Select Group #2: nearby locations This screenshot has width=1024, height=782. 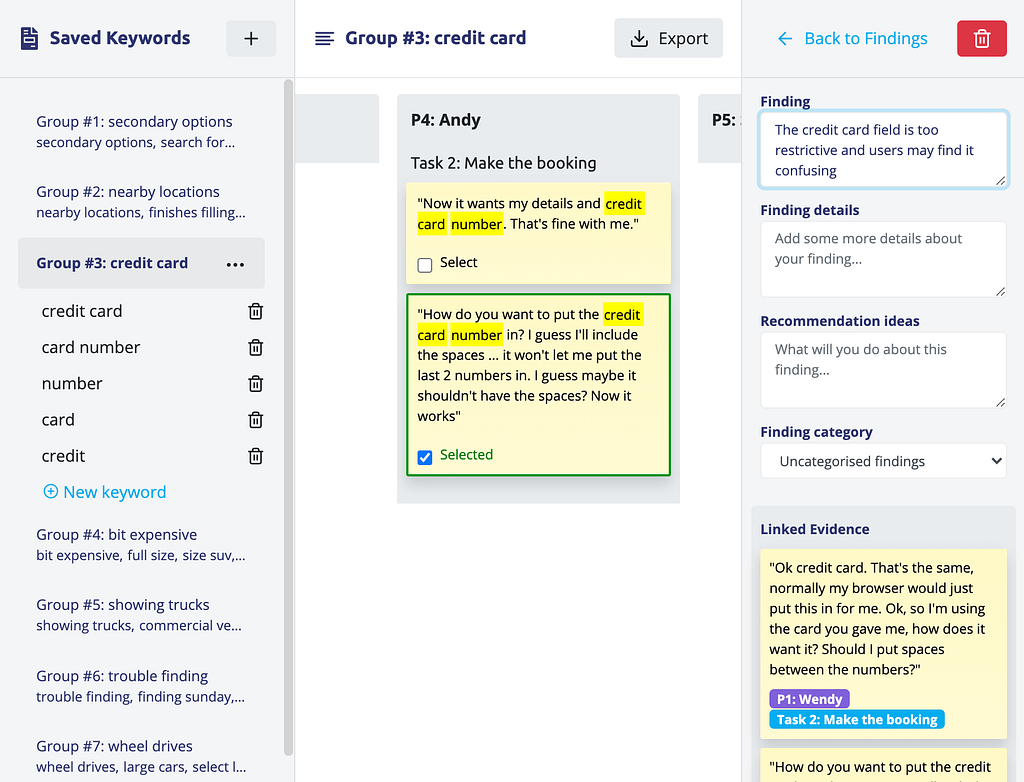pyautogui.click(x=141, y=202)
